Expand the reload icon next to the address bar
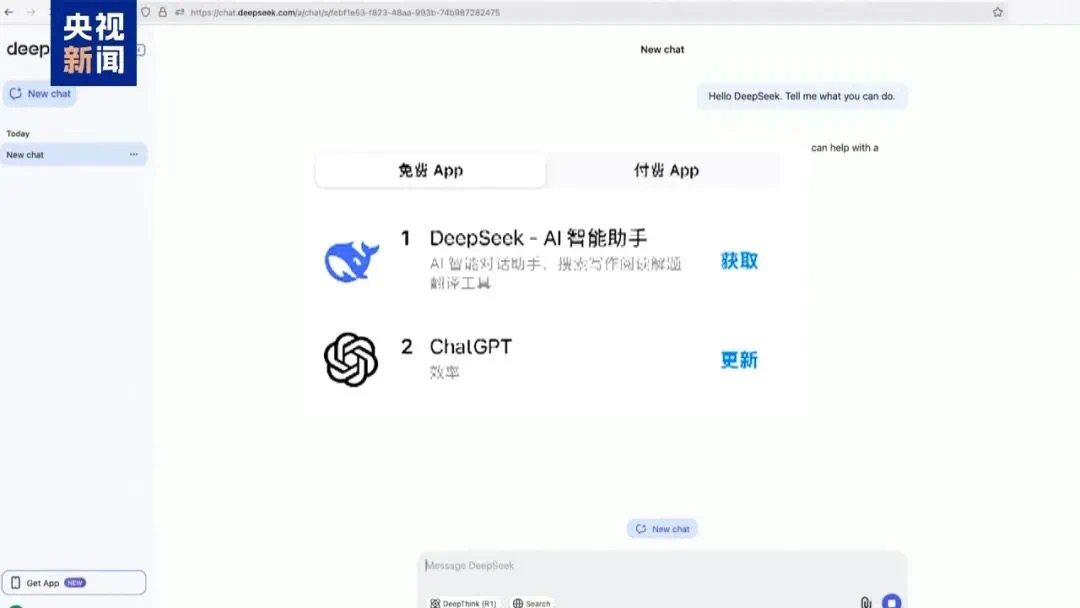The image size is (1080, 608). click(180, 11)
